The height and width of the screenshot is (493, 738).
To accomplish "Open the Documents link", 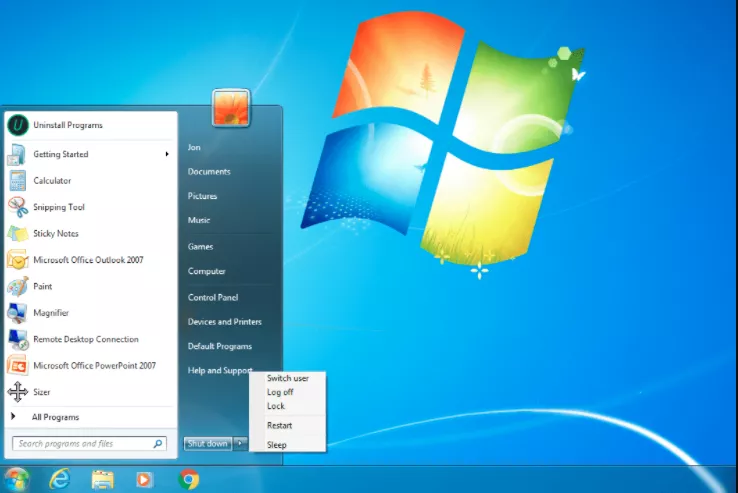I will coord(209,172).
